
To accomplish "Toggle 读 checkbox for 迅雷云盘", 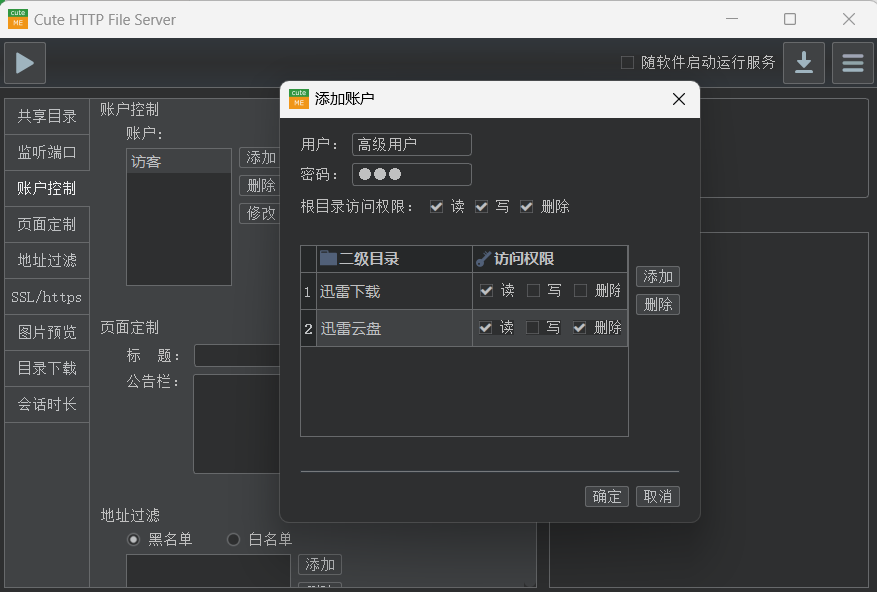I will (485, 327).
